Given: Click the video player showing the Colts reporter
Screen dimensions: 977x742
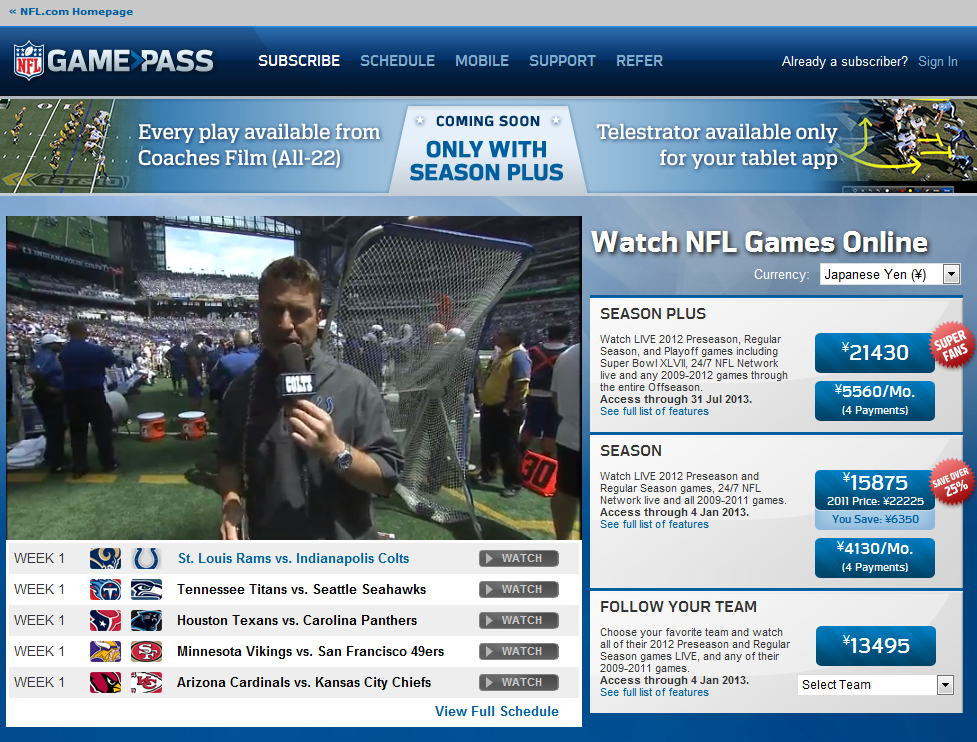Looking at the screenshot, I should pos(294,378).
